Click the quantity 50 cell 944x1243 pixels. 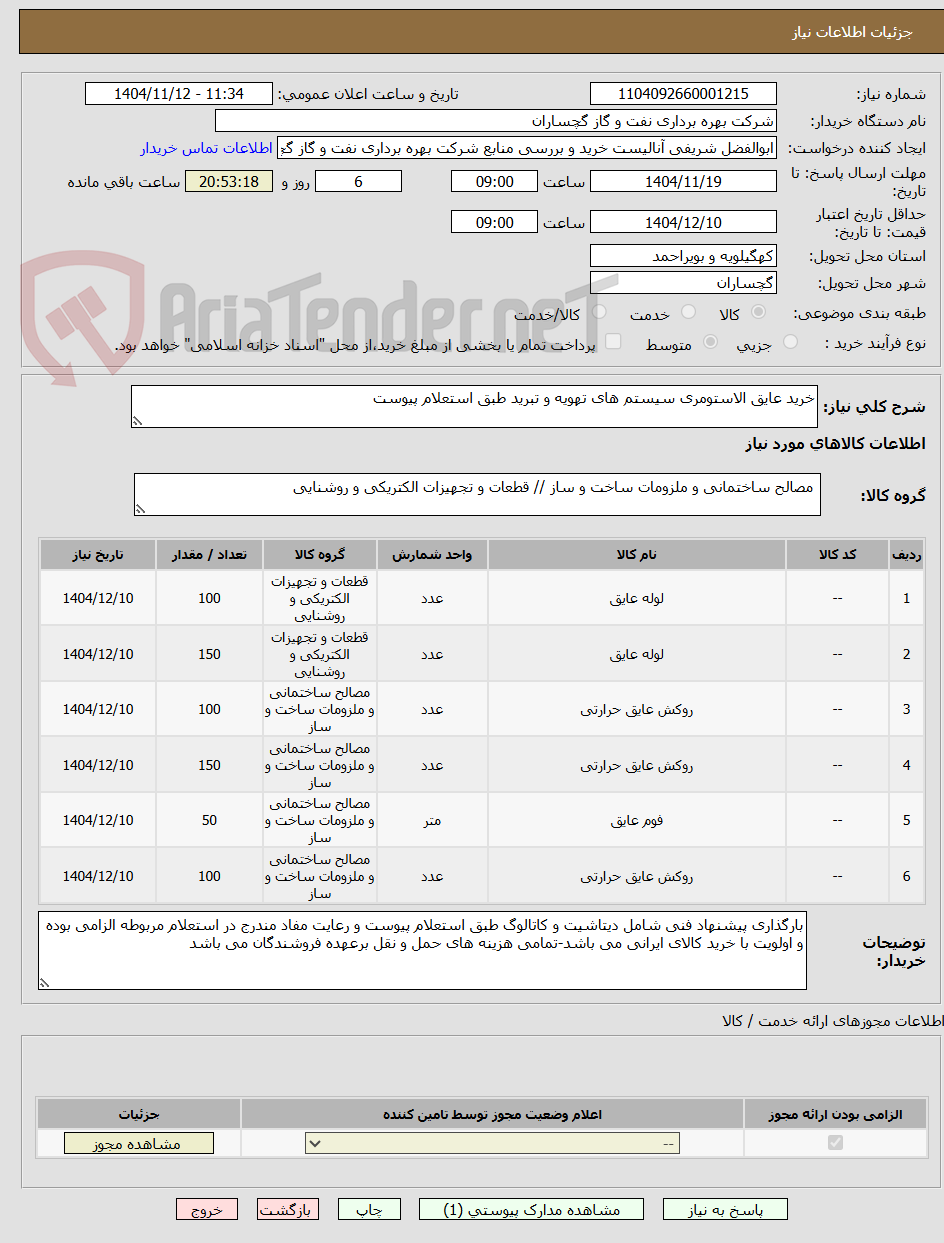pyautogui.click(x=209, y=821)
